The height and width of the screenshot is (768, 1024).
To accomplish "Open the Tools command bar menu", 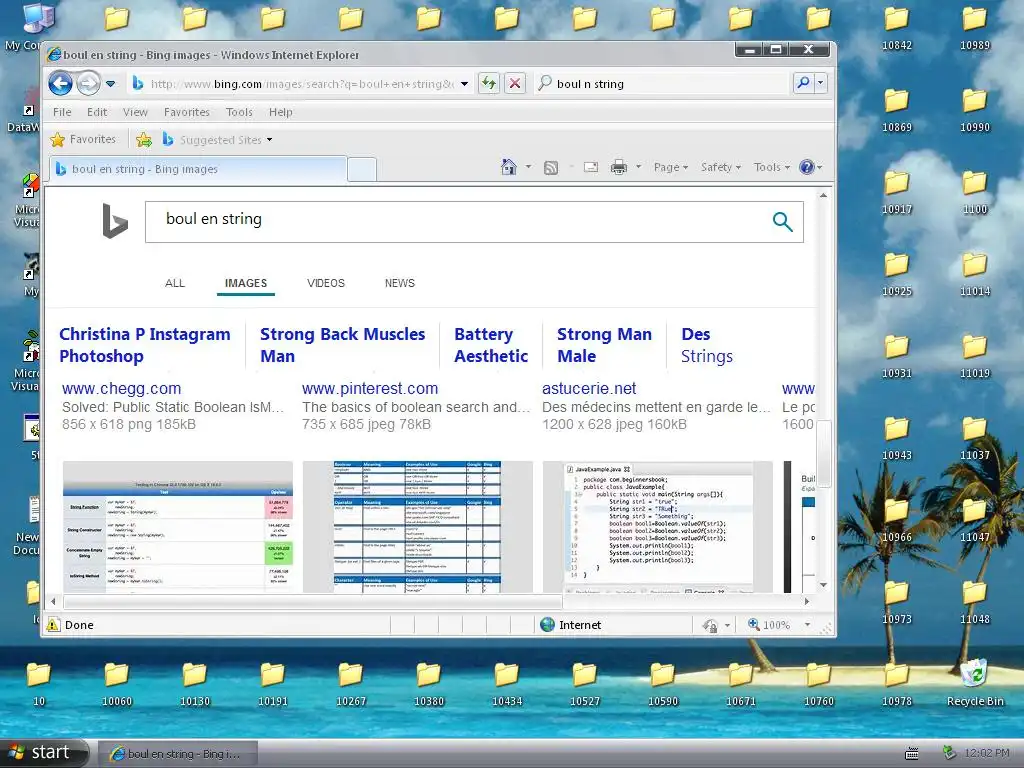I will coord(771,167).
